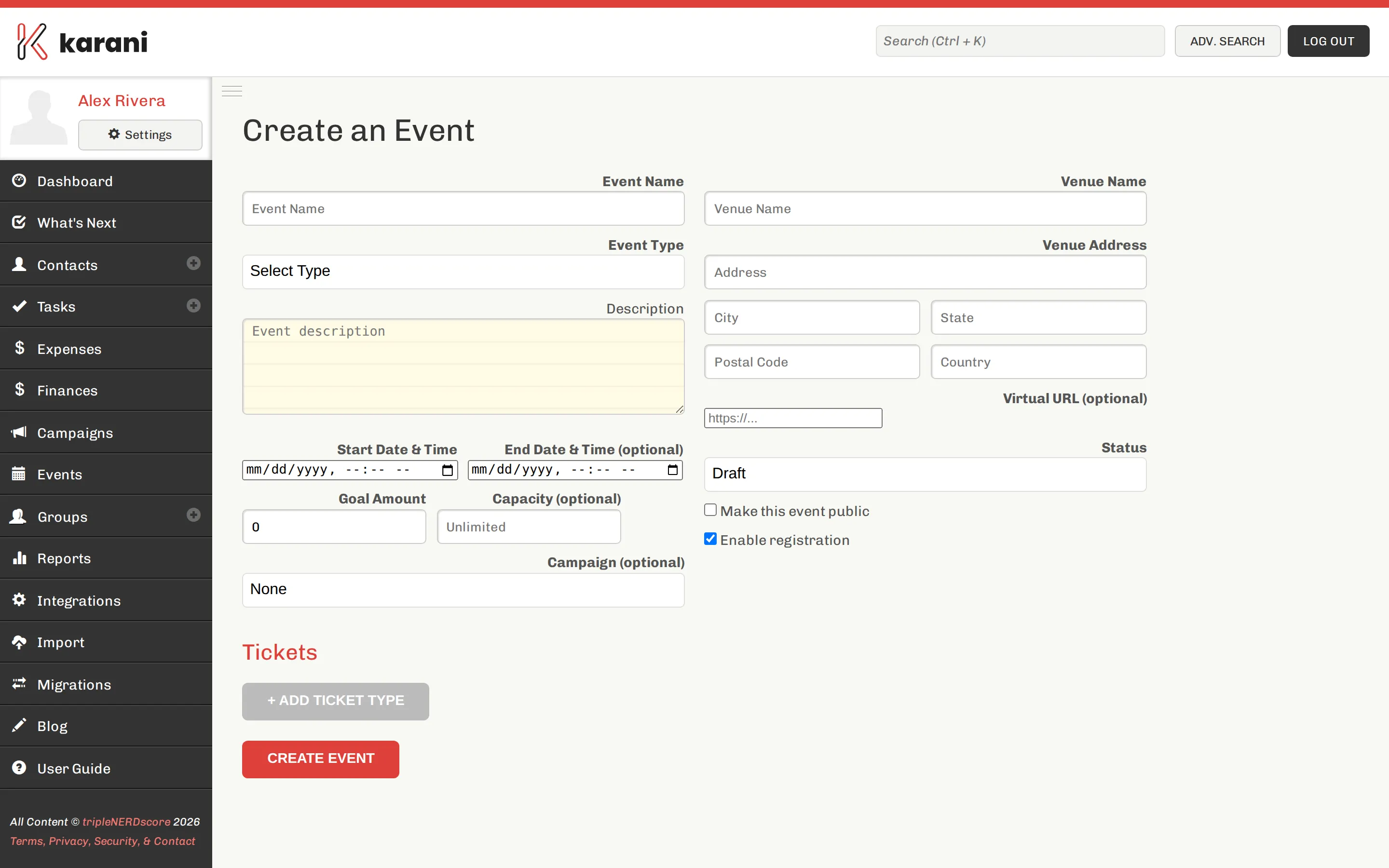
Task: Add a new task via plus icon
Action: [193, 305]
